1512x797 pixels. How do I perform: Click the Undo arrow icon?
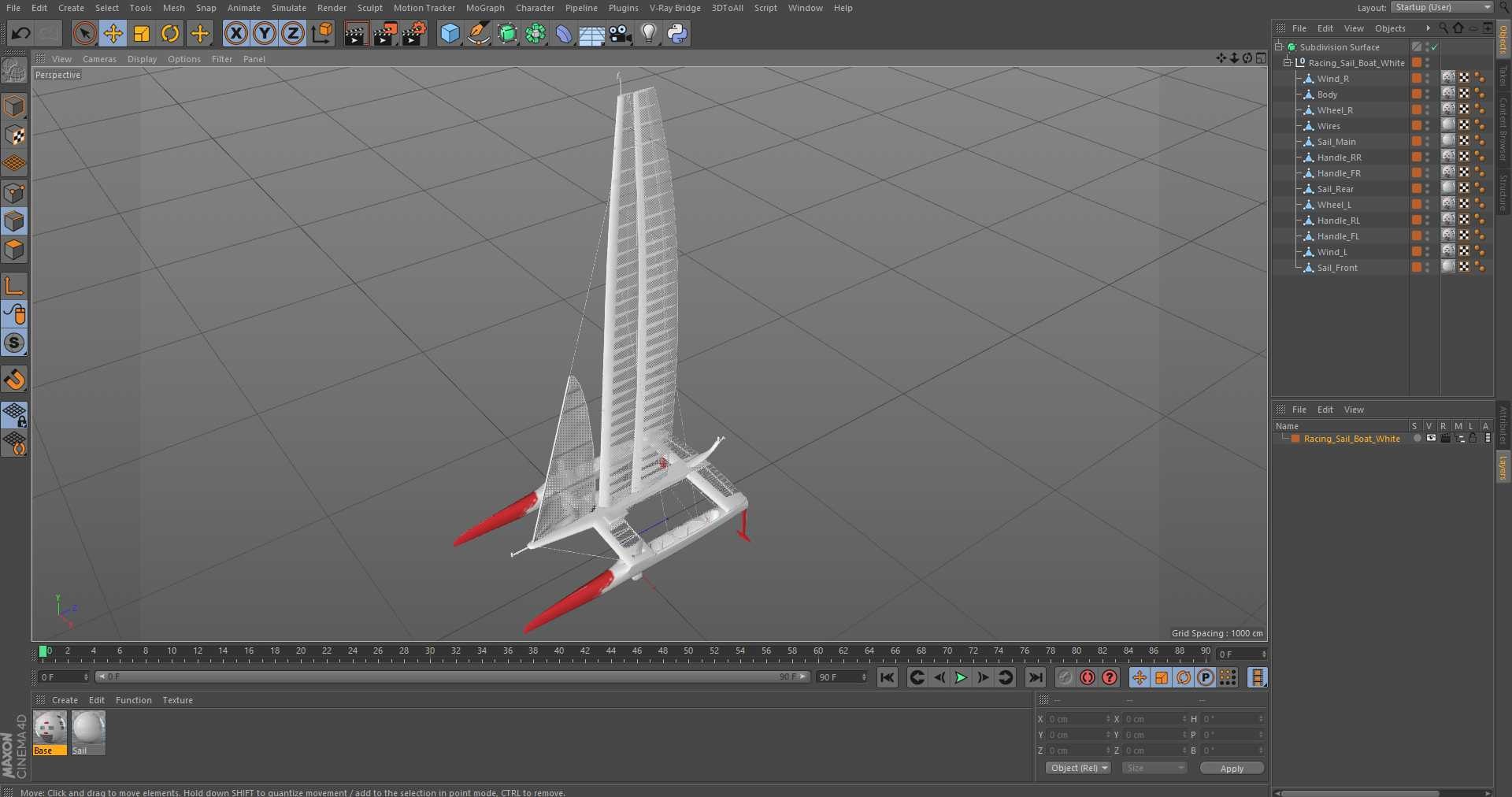pos(21,33)
